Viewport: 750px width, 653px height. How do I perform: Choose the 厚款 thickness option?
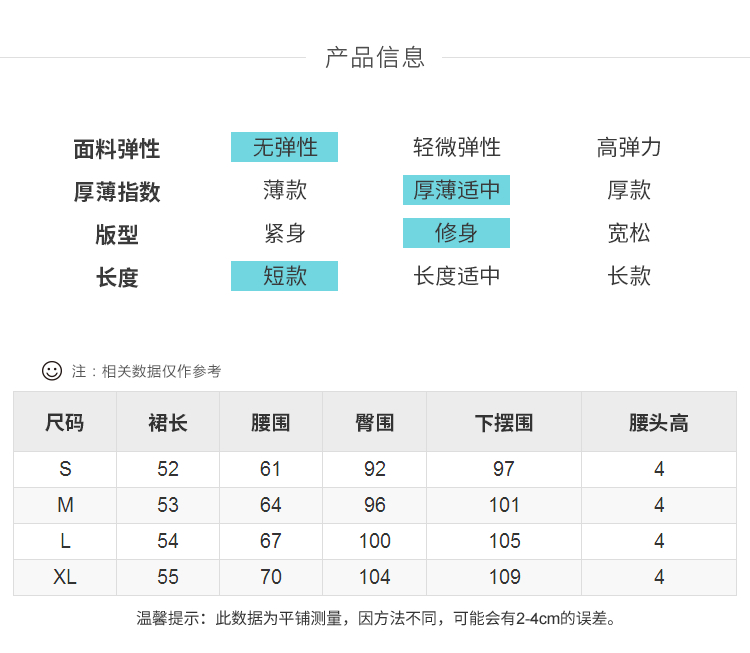click(x=629, y=190)
